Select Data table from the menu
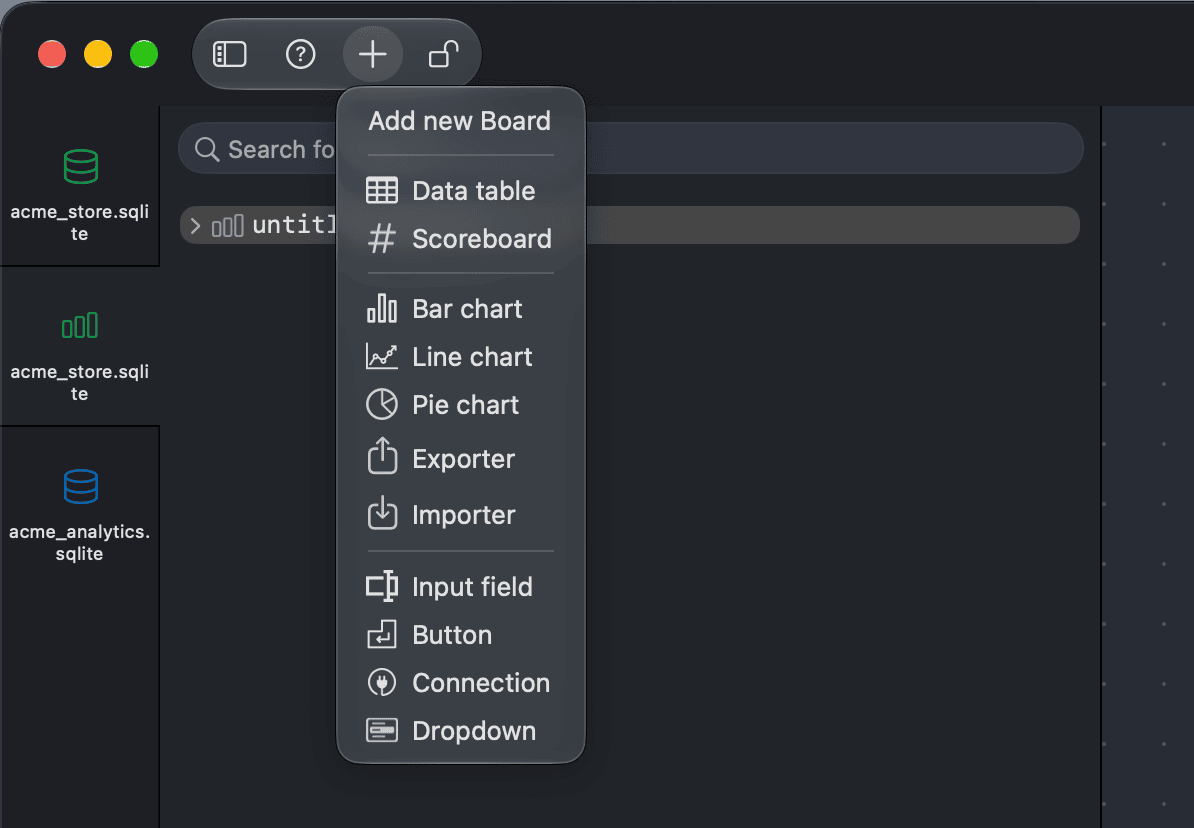The width and height of the screenshot is (1194, 828). coord(461,190)
